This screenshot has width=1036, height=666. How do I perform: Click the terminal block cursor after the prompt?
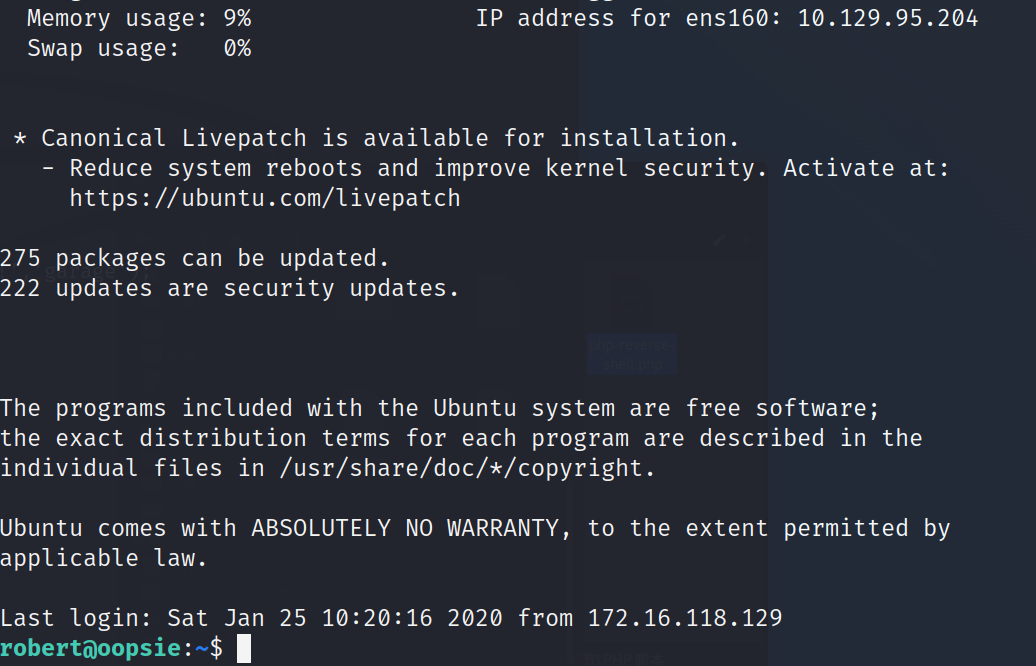(244, 648)
